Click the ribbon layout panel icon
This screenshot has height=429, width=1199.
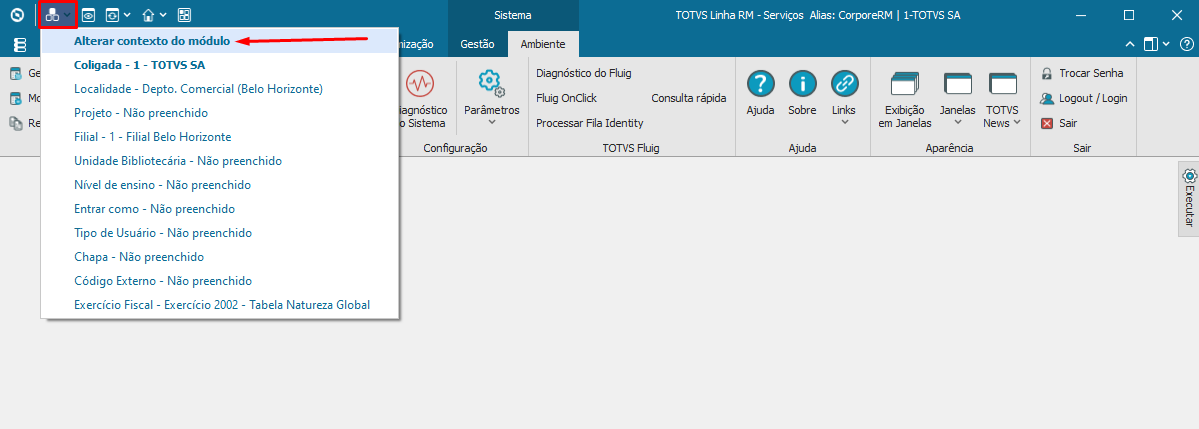click(x=1151, y=44)
